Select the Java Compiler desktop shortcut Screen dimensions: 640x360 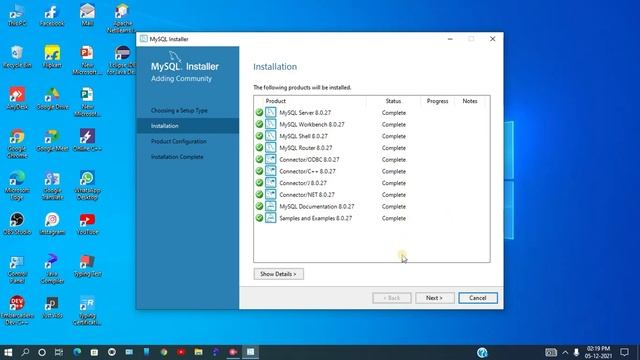pos(52,269)
